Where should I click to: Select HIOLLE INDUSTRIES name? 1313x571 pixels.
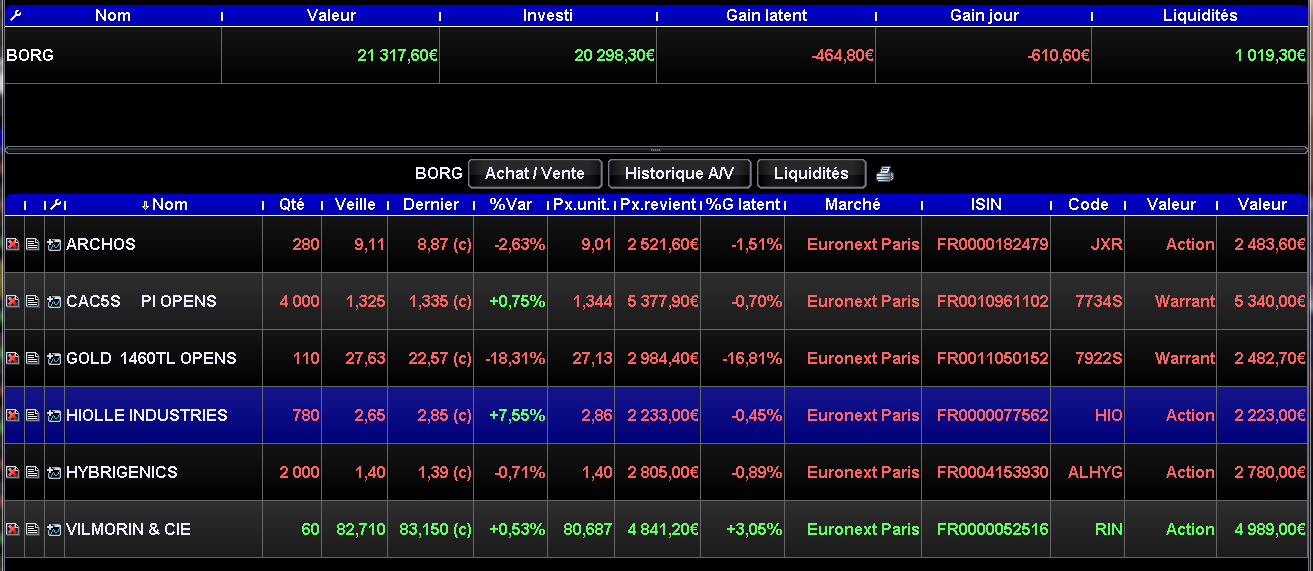pyautogui.click(x=147, y=416)
